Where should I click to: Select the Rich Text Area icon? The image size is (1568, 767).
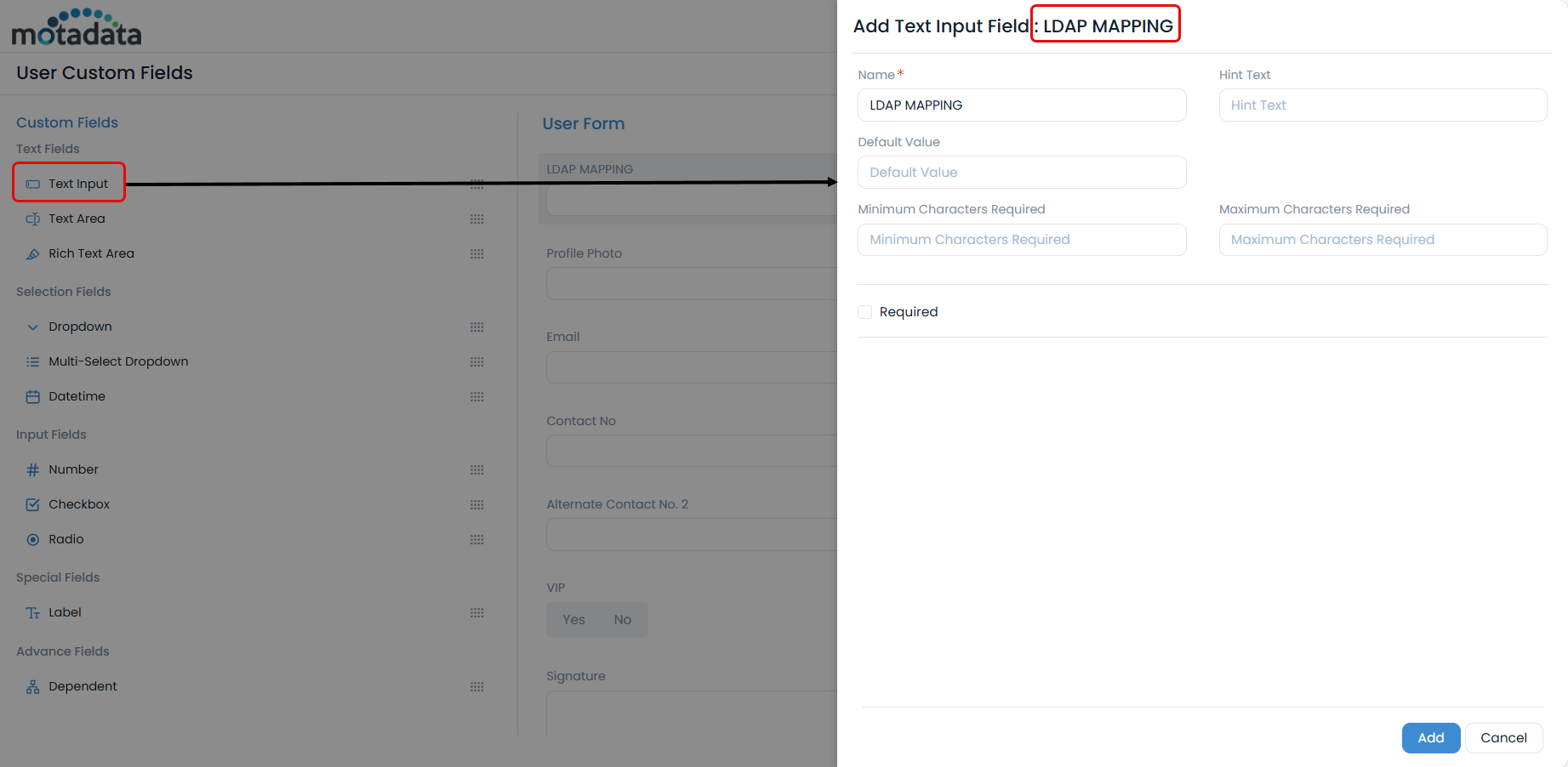point(33,254)
